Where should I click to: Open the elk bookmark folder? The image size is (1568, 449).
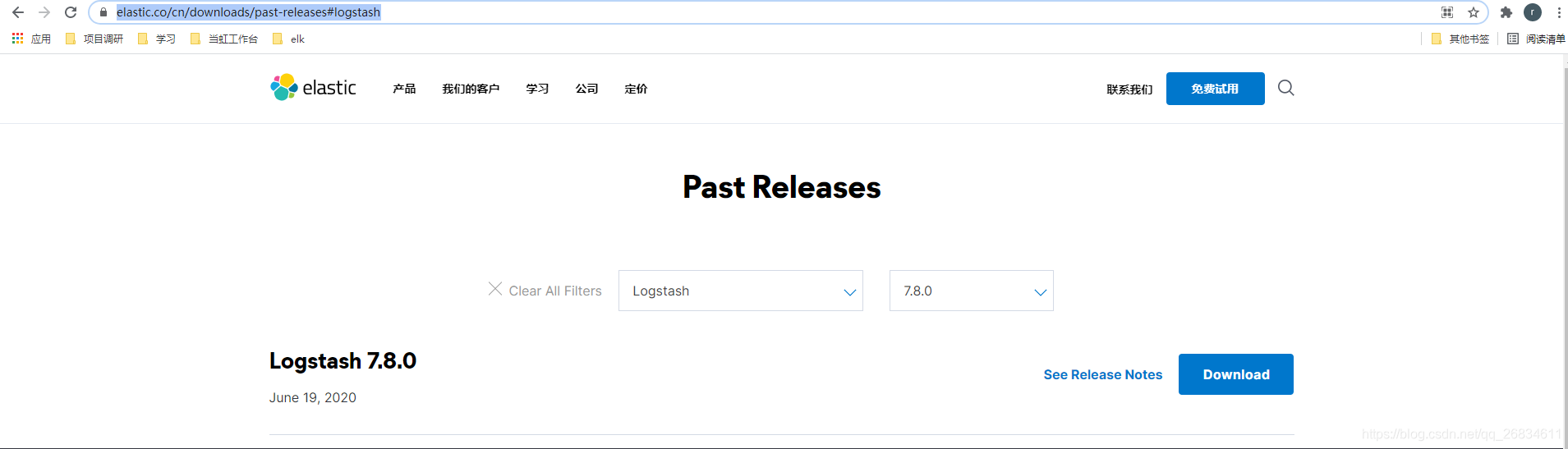pos(288,39)
